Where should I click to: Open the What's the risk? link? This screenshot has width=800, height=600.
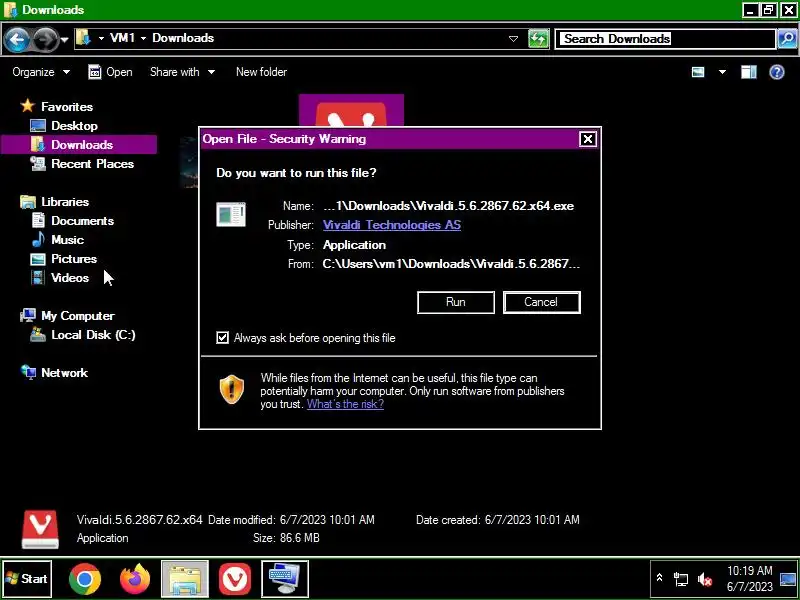coord(345,404)
